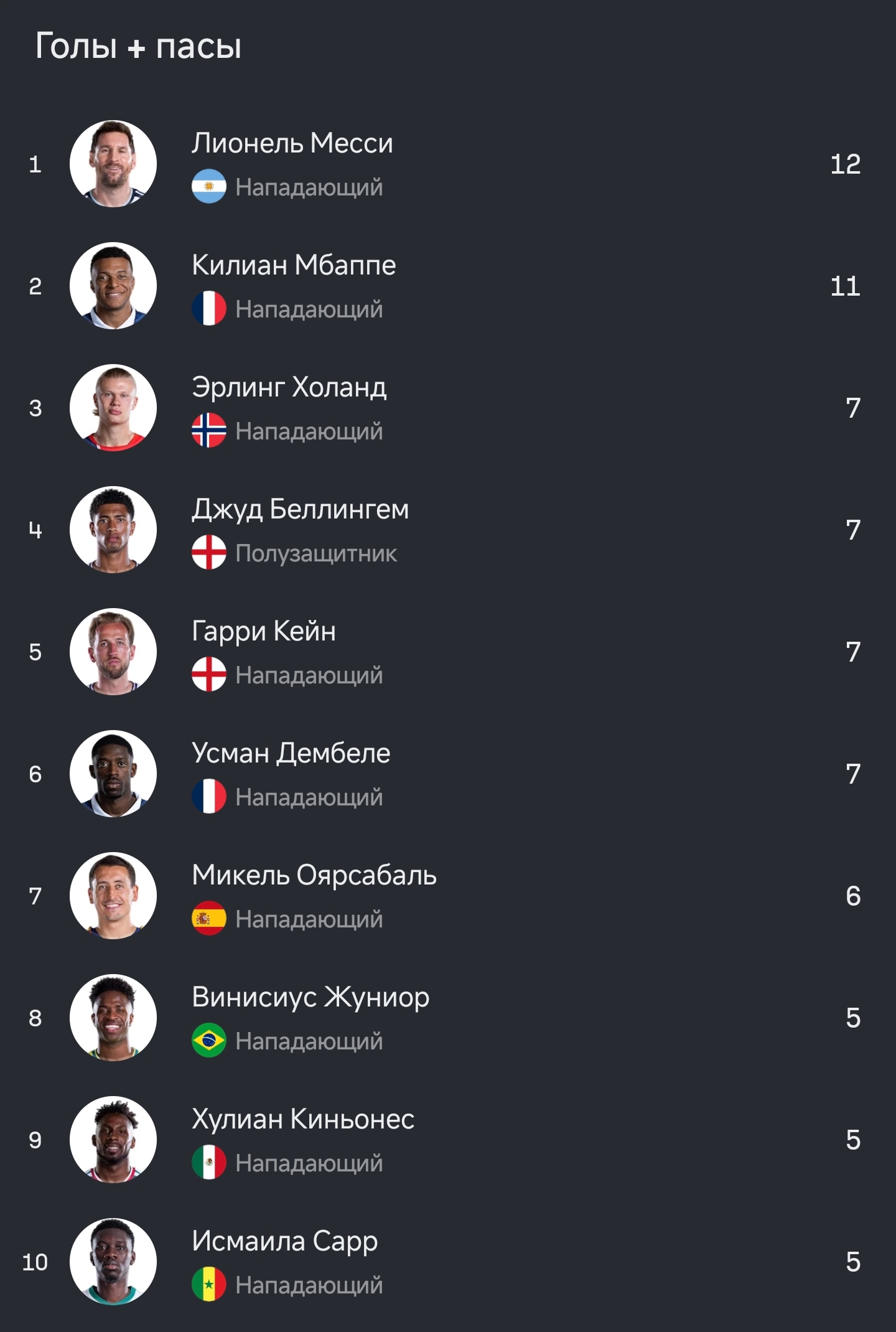This screenshot has height=1332, width=896.
Task: Click Messi's score of 12
Action: pos(846,164)
